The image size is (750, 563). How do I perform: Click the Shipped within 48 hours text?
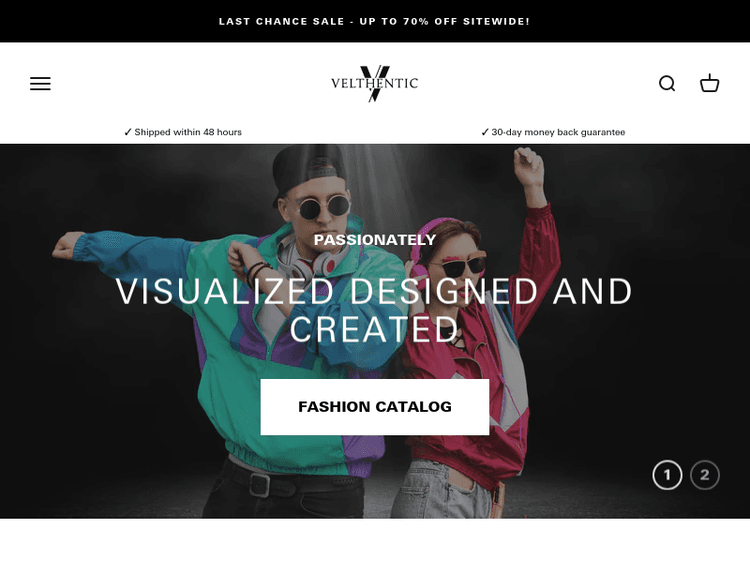(188, 132)
